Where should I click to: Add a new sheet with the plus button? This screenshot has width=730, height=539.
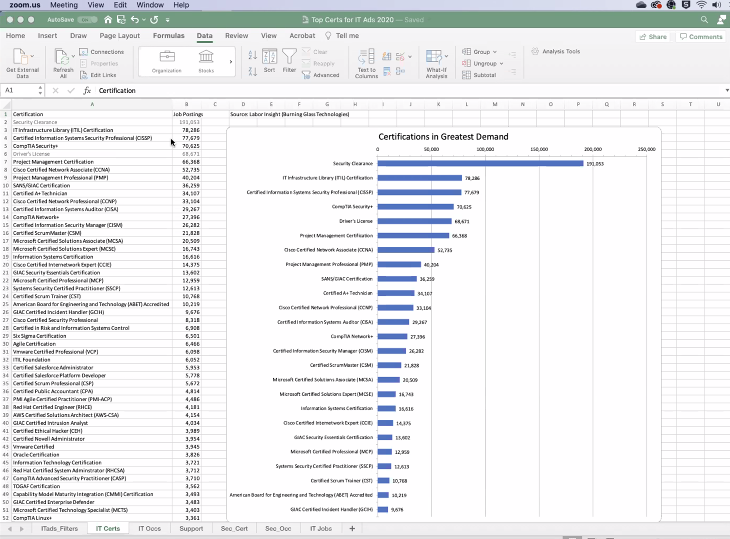click(352, 528)
